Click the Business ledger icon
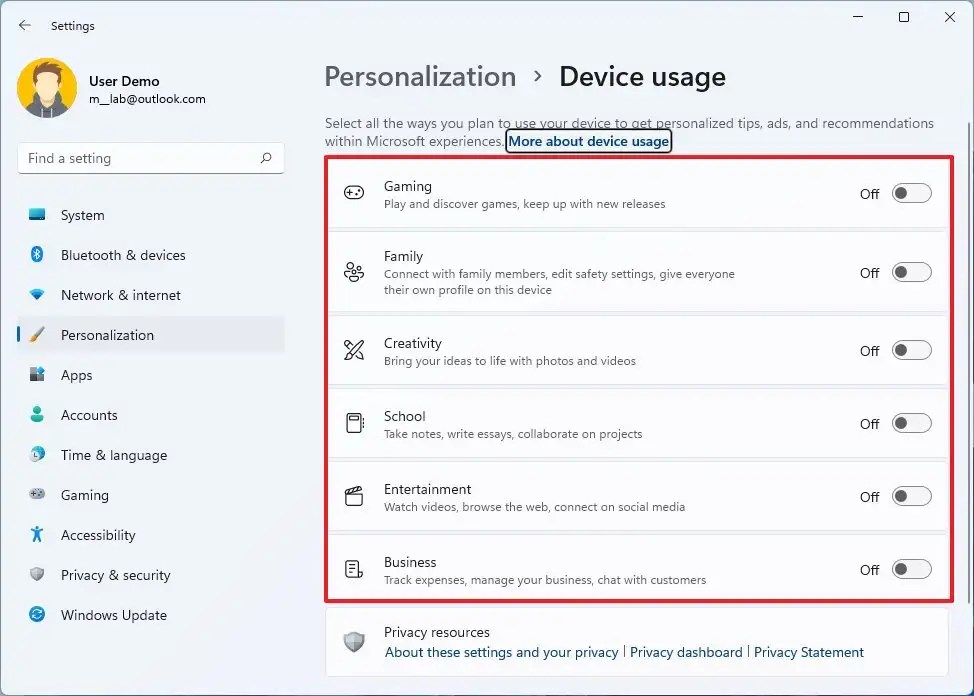The width and height of the screenshot is (974, 696). pyautogui.click(x=353, y=568)
